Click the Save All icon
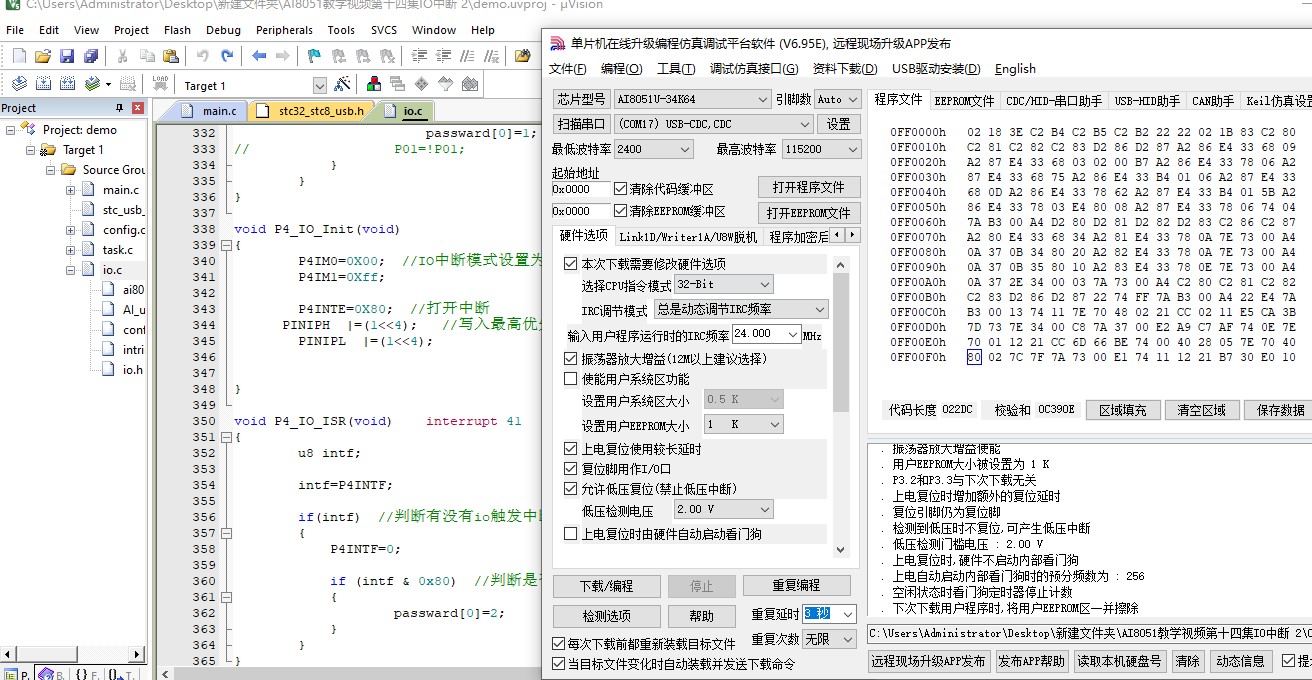Screen dimensions: 1312x680 point(91,56)
